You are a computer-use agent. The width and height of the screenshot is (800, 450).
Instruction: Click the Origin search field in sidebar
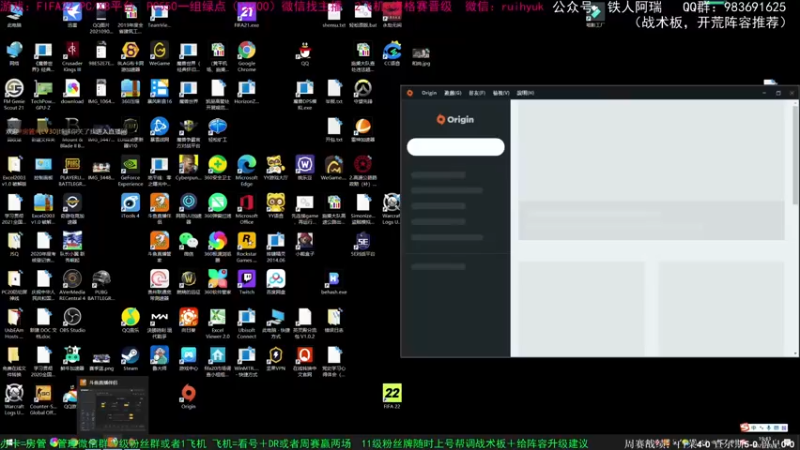tap(456, 147)
